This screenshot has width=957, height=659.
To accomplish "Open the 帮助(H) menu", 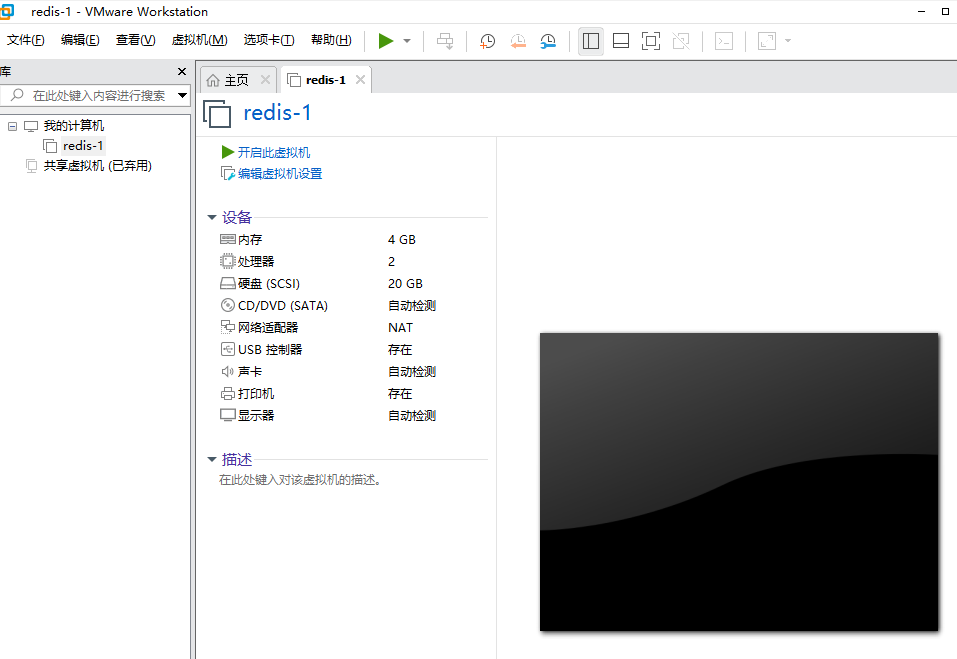I will point(331,40).
